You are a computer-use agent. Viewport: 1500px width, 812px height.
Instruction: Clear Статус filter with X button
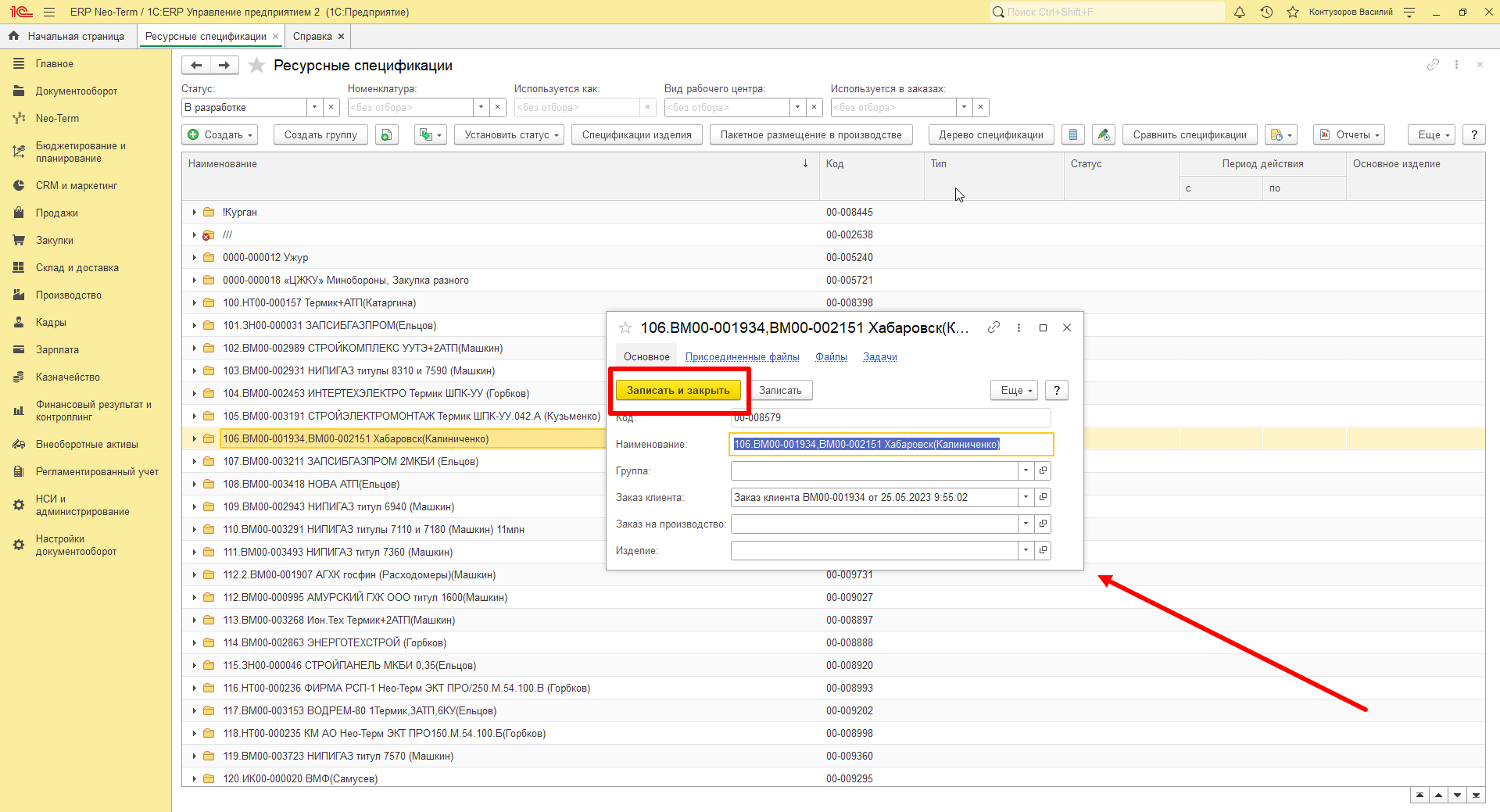click(331, 107)
